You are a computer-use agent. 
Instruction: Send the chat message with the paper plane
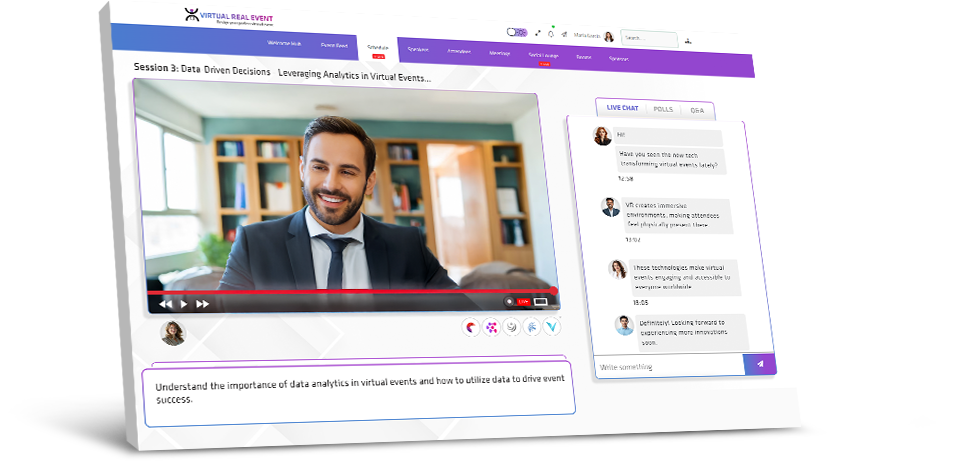tap(759, 364)
